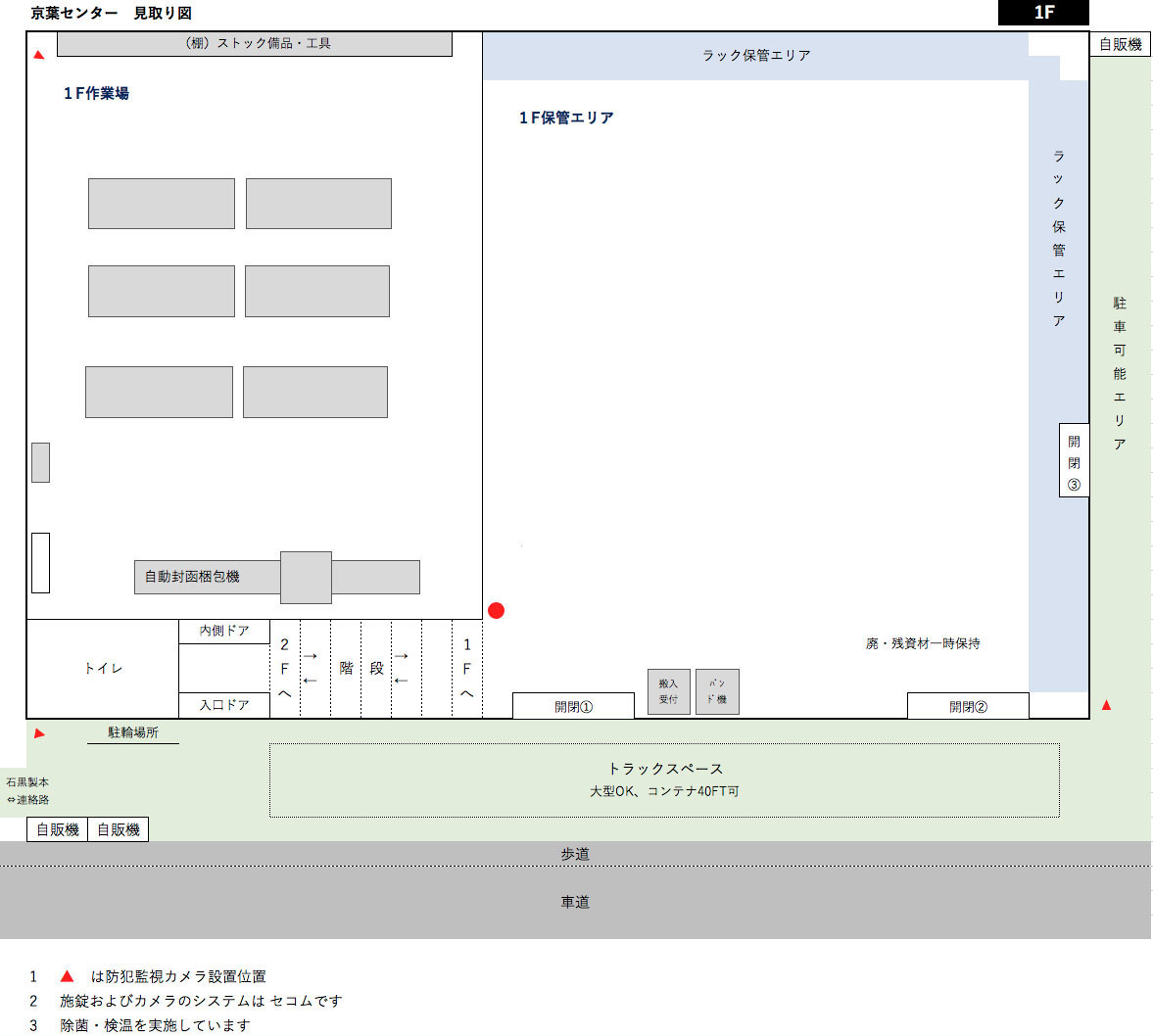The image size is (1153, 1036).
Task: Click the red camera triangle beside 駐輪場
Action: 39,733
